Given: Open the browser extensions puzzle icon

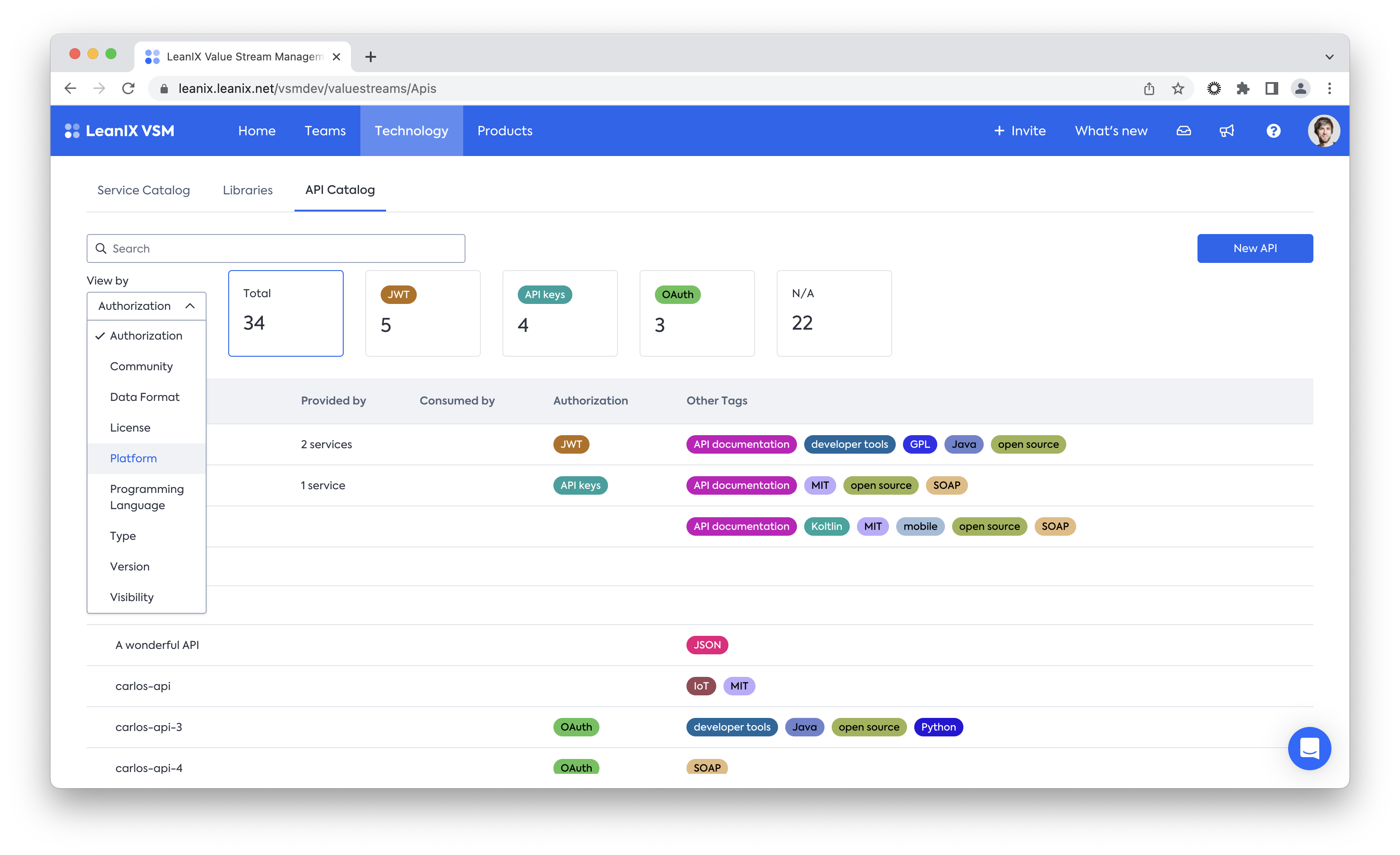Looking at the screenshot, I should [1243, 89].
